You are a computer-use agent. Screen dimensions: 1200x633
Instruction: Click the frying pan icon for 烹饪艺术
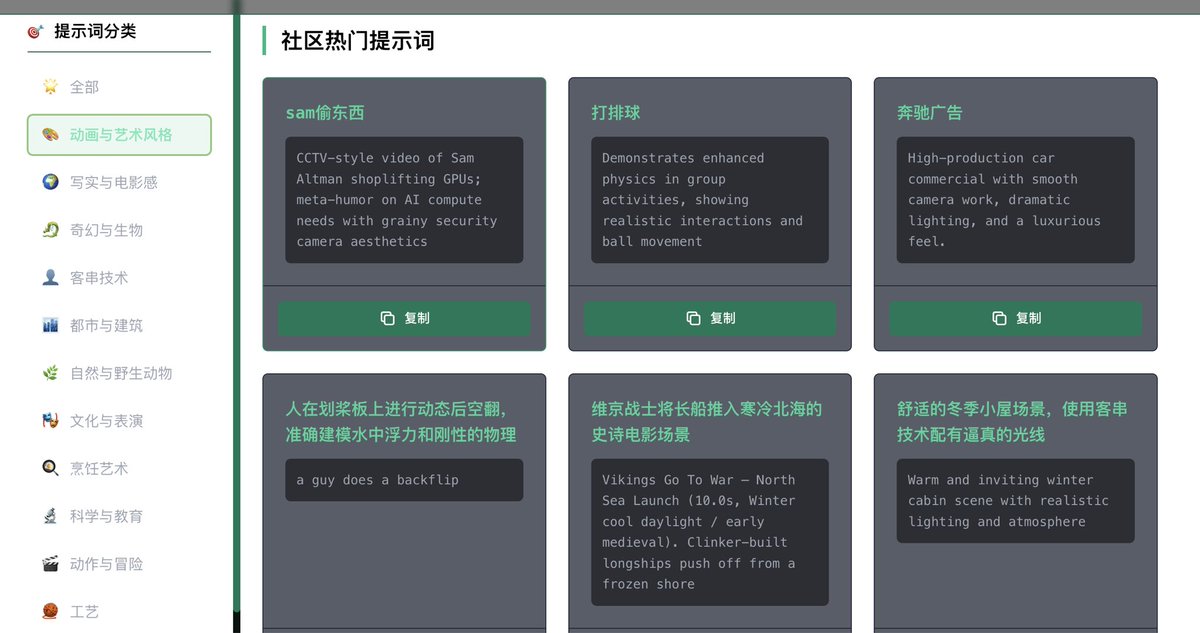click(50, 468)
